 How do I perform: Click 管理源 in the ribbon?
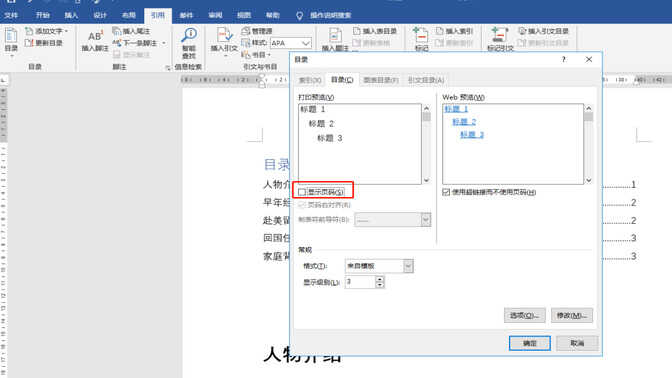coord(257,31)
